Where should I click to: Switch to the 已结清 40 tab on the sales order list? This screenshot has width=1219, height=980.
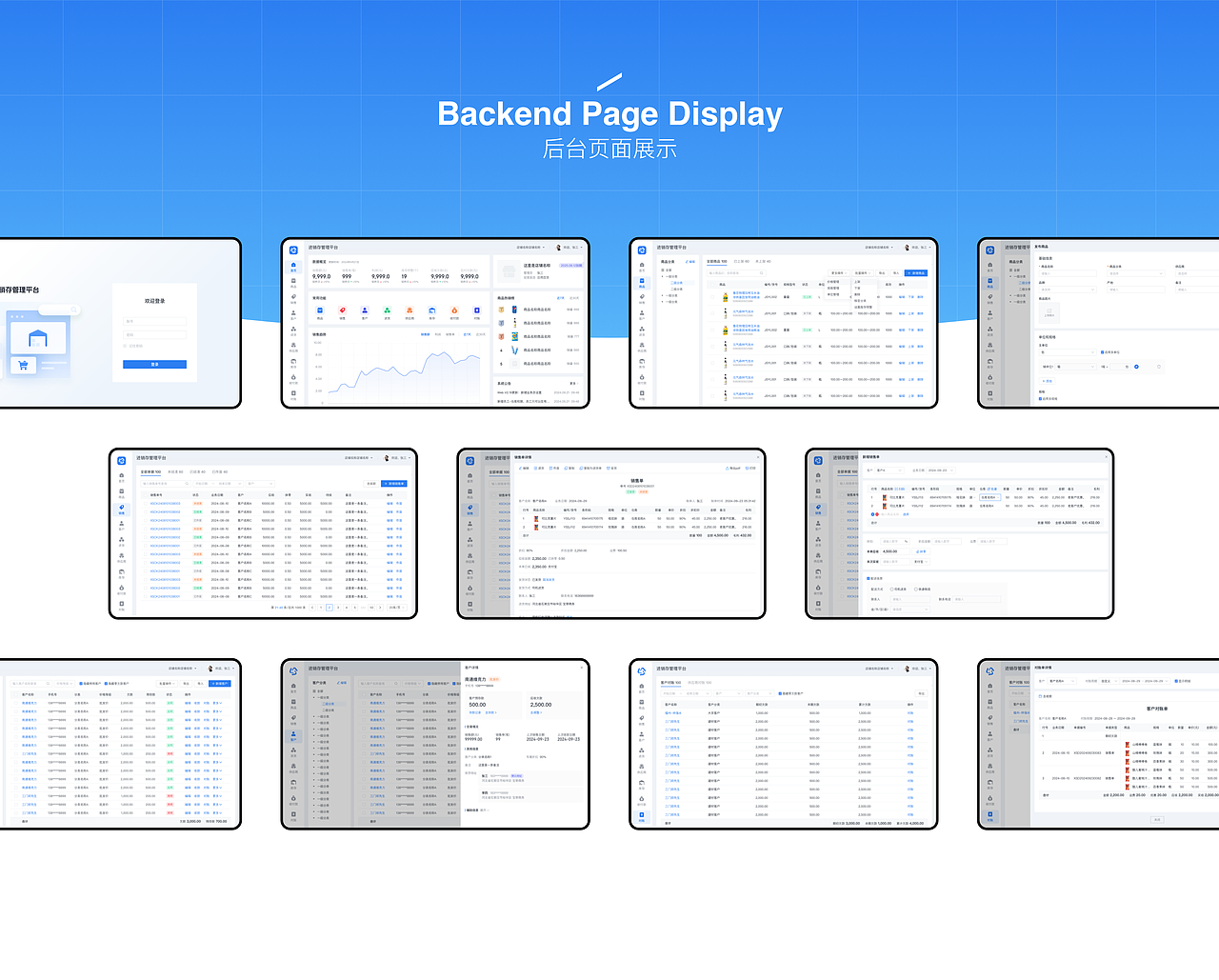(197, 472)
